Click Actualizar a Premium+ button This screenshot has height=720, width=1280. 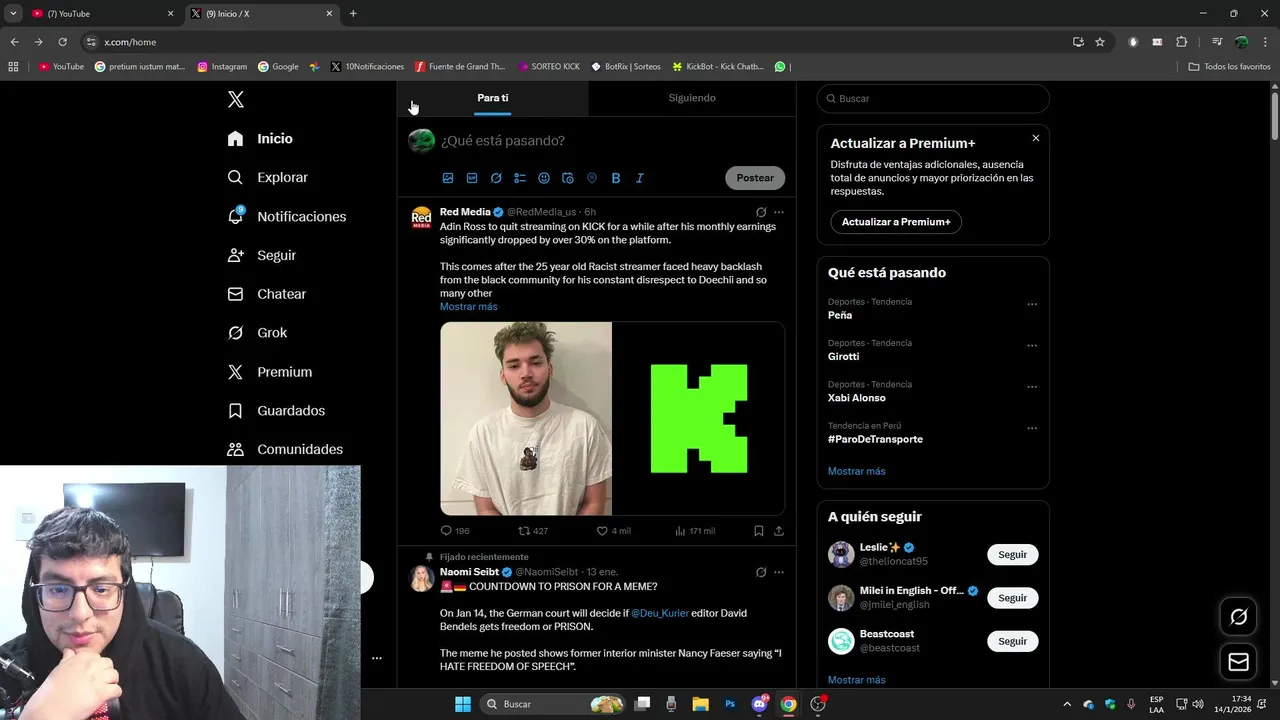click(896, 222)
